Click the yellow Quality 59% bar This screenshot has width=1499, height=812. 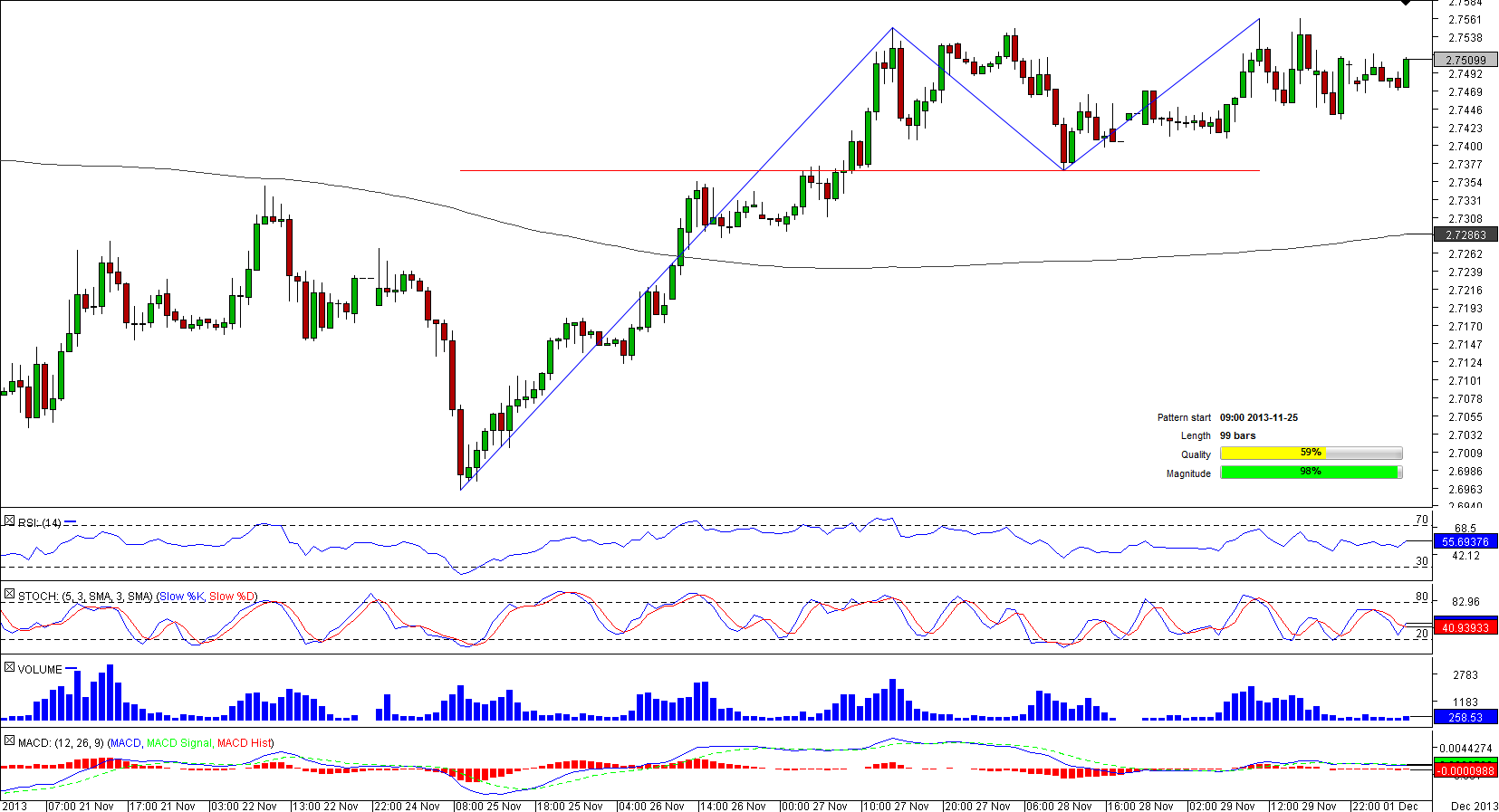[1310, 454]
